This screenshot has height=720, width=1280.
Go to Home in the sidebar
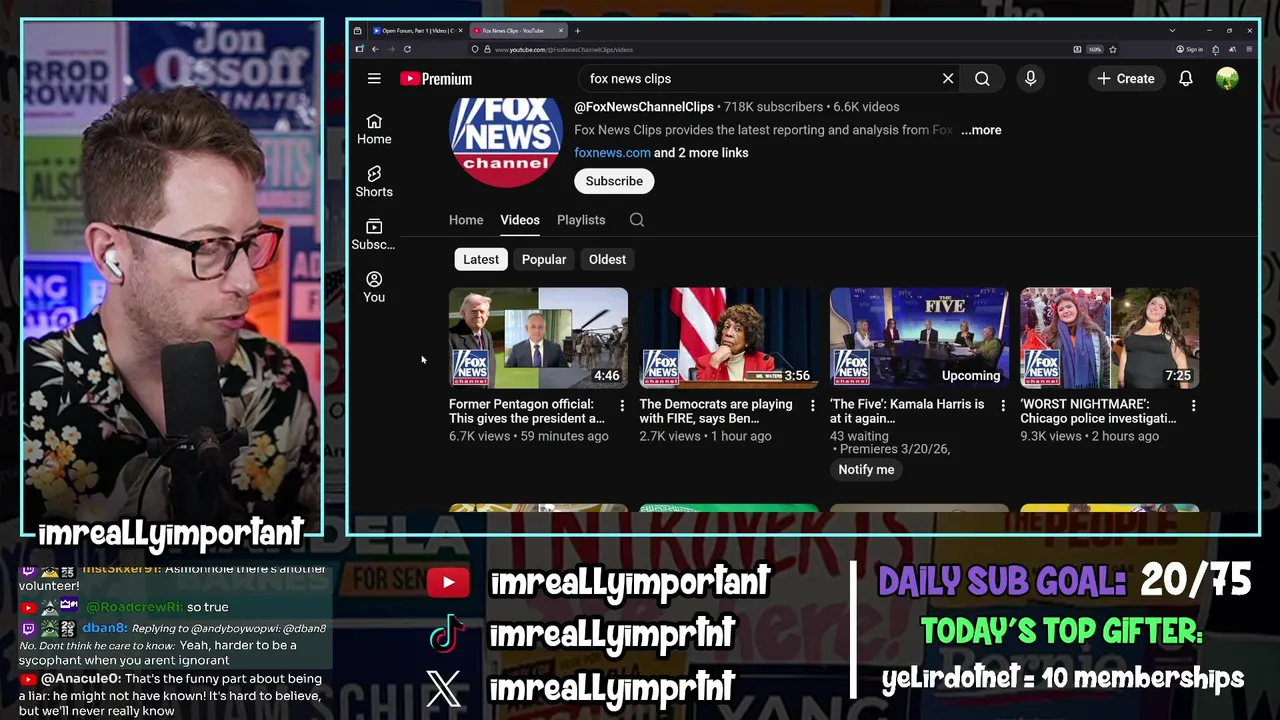coord(374,129)
